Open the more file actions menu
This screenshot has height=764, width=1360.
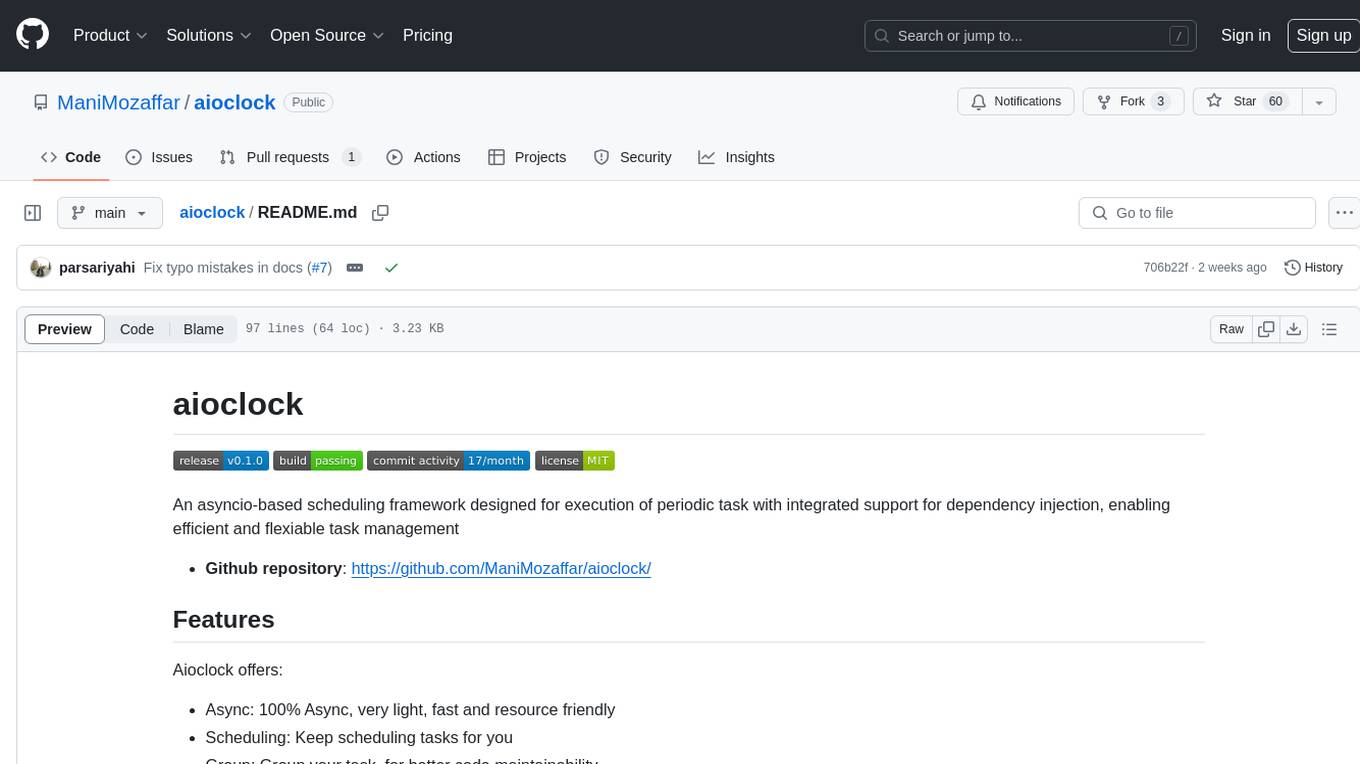1344,213
